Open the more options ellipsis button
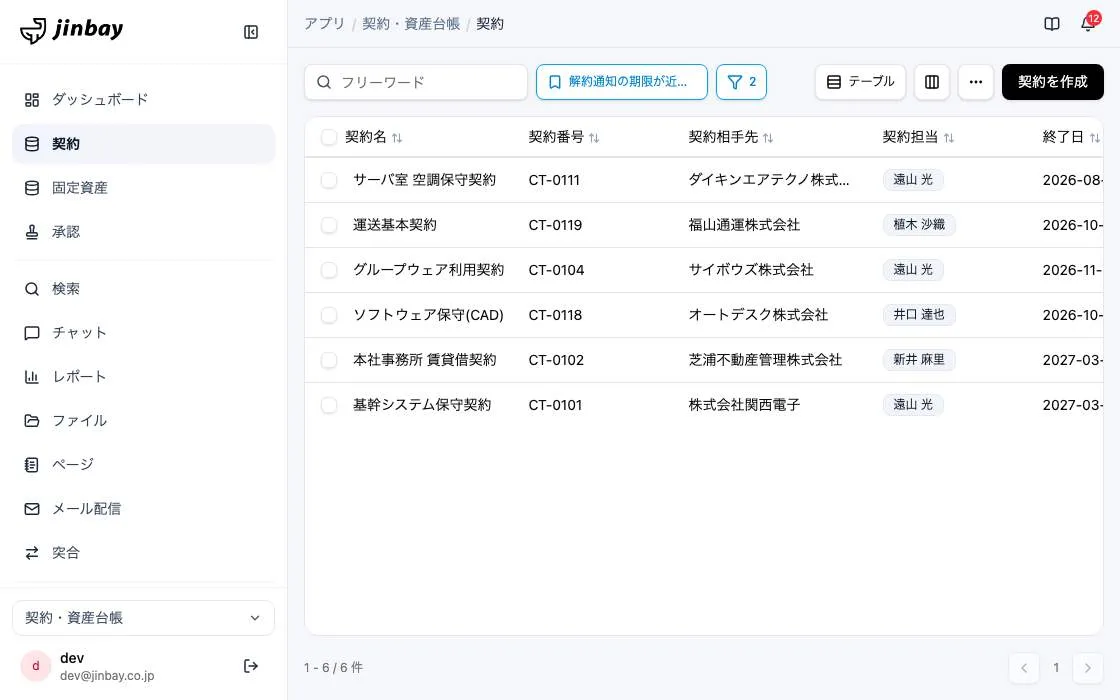The width and height of the screenshot is (1120, 700). 976,82
